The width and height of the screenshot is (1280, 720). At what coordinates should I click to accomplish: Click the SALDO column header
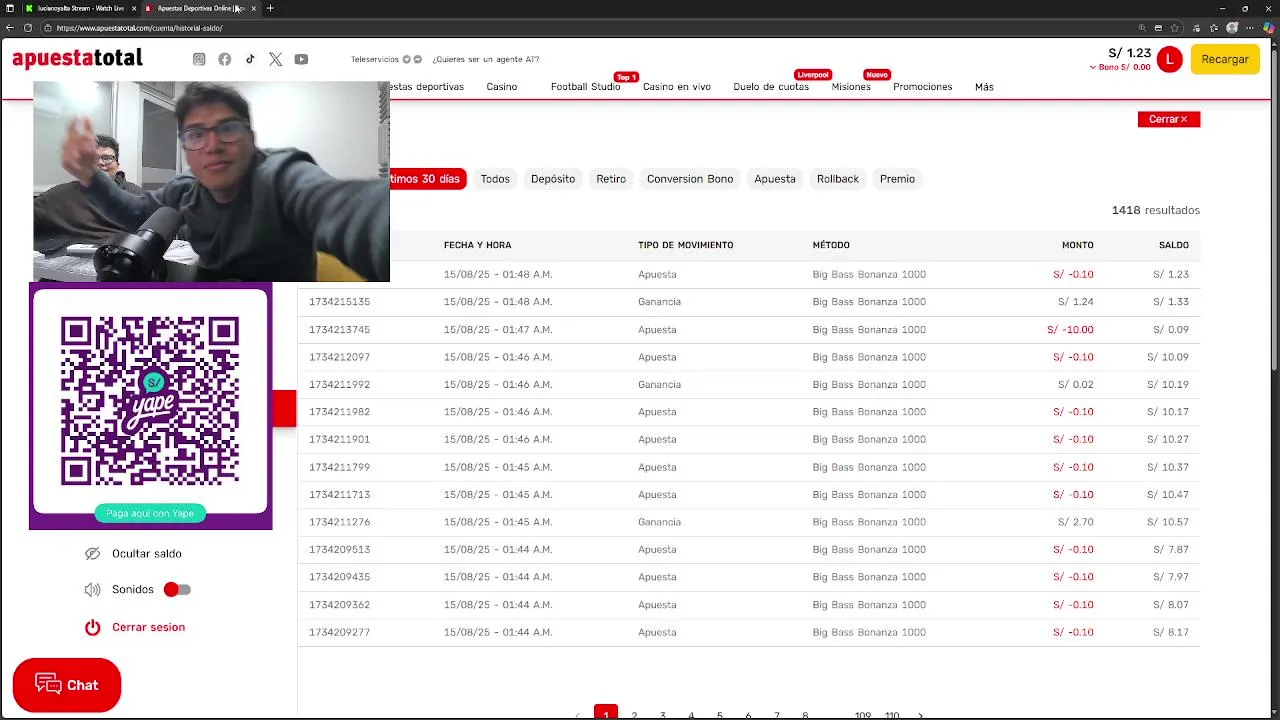[1174, 245]
